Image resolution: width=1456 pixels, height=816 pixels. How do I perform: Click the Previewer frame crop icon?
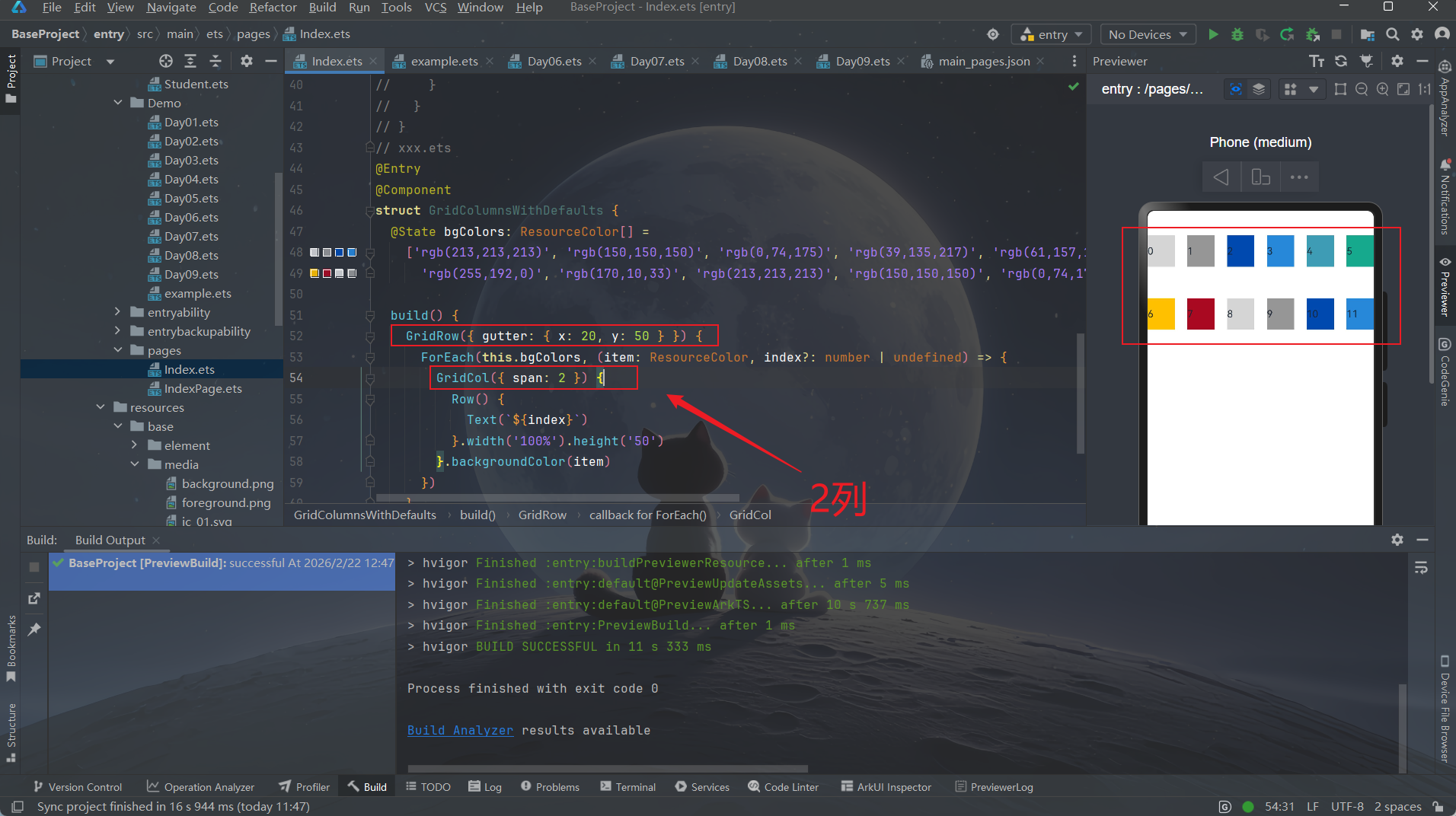[x=1340, y=89]
